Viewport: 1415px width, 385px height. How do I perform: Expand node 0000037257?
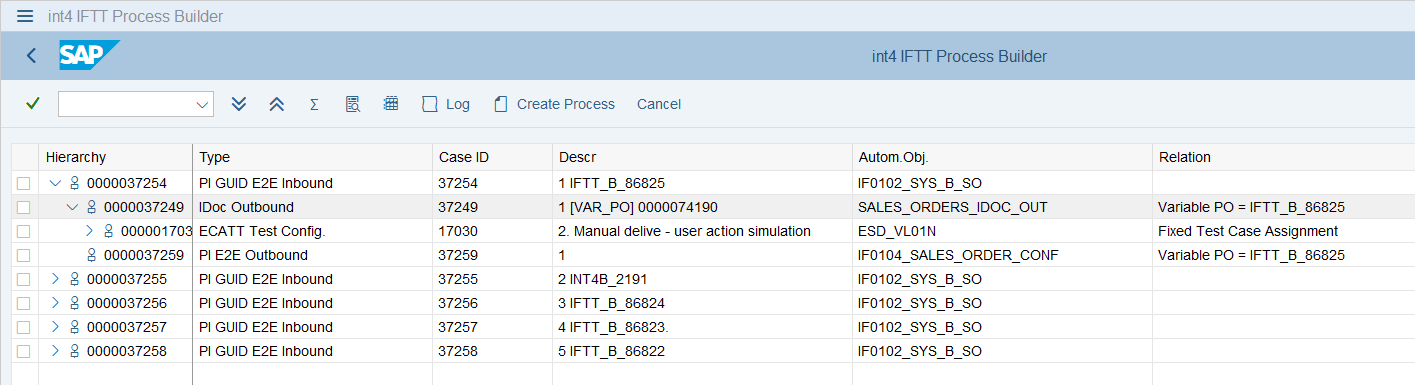[x=55, y=327]
